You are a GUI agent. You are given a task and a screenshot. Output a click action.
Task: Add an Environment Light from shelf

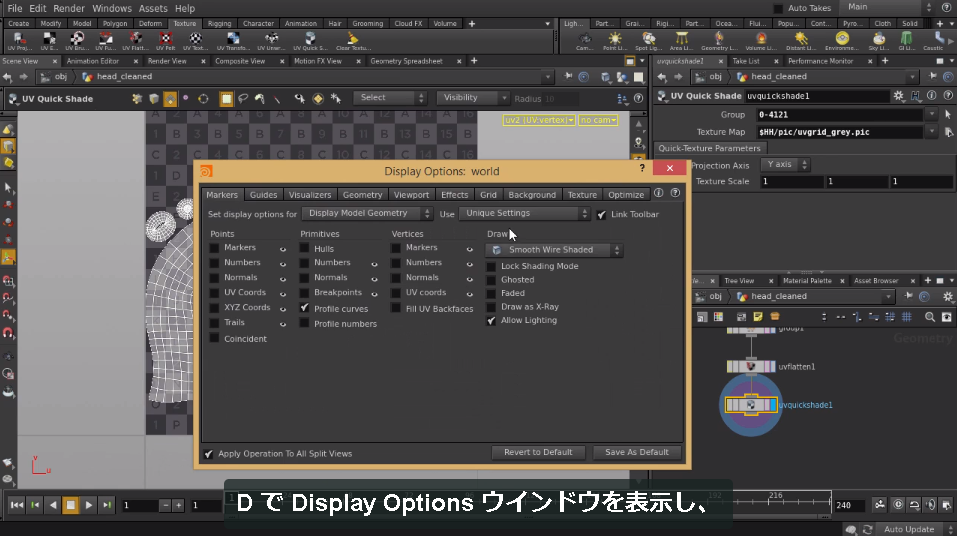click(842, 42)
